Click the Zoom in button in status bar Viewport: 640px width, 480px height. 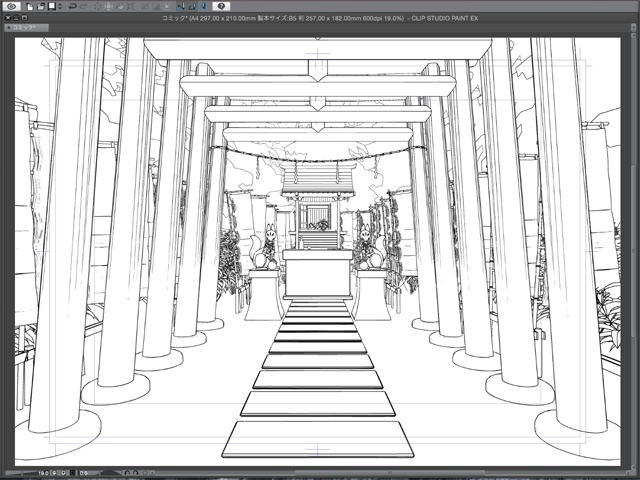[x=63, y=473]
